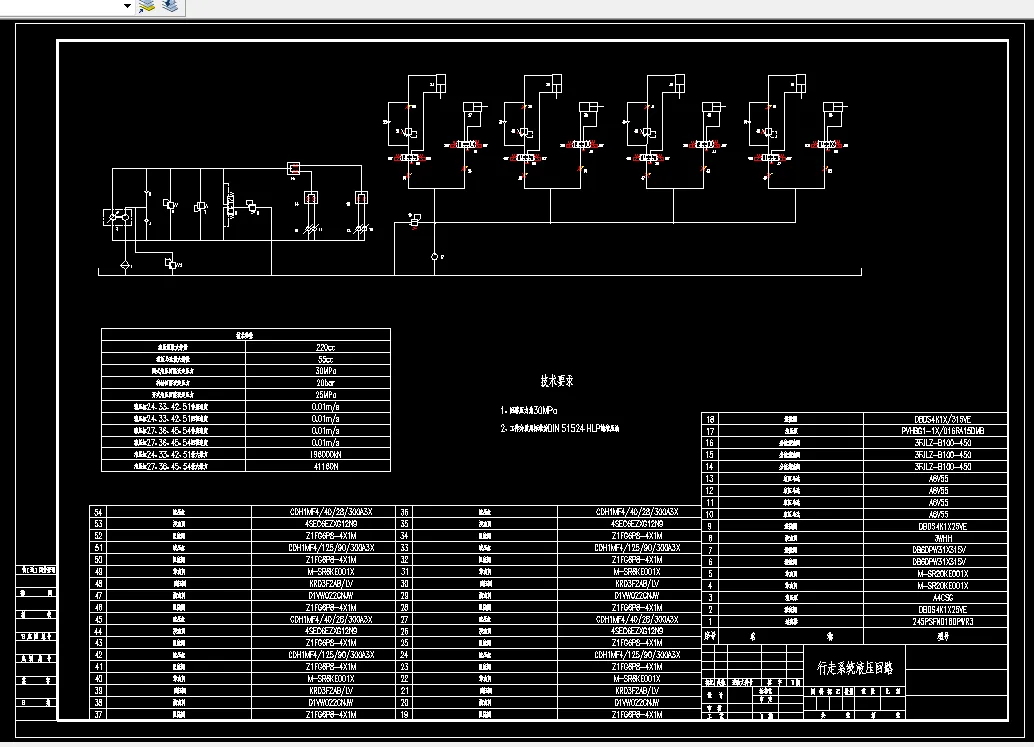Select the diamond filter symbol near tank line

[125, 265]
